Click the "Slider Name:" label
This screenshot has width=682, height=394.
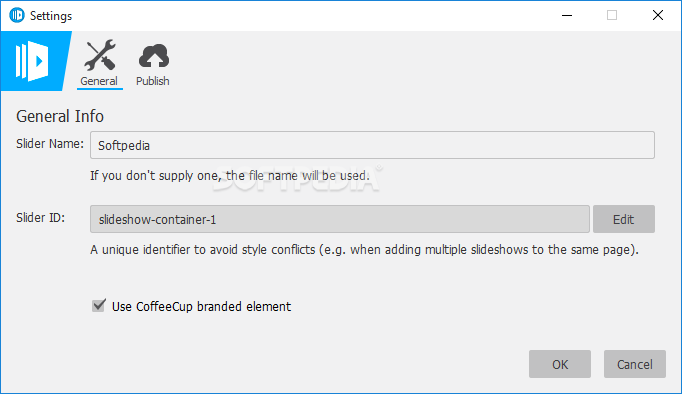tap(50, 144)
